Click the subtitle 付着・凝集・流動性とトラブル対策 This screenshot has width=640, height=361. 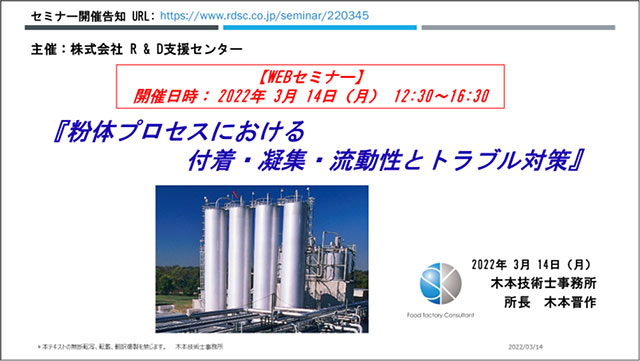(x=385, y=160)
